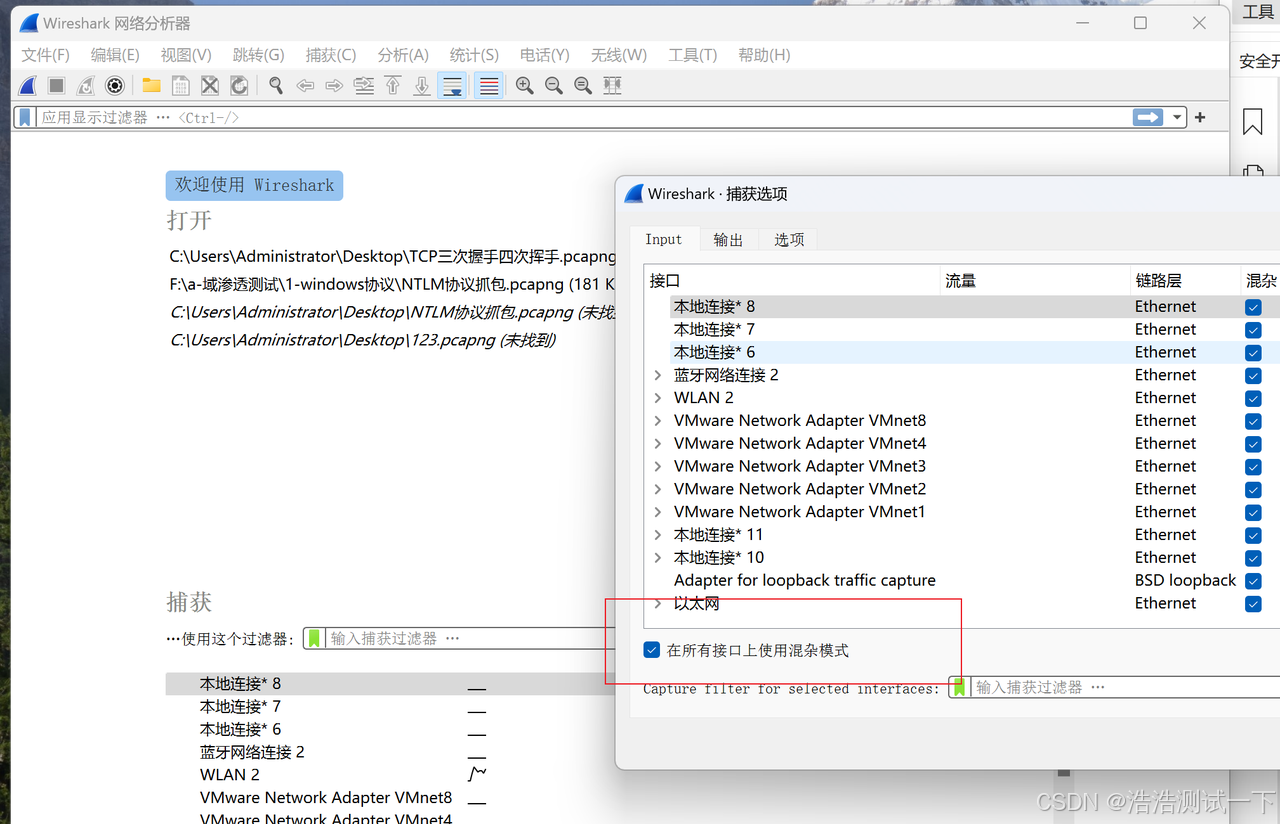Click green bookmark in dialog capture filter
This screenshot has height=824, width=1280.
[959, 687]
